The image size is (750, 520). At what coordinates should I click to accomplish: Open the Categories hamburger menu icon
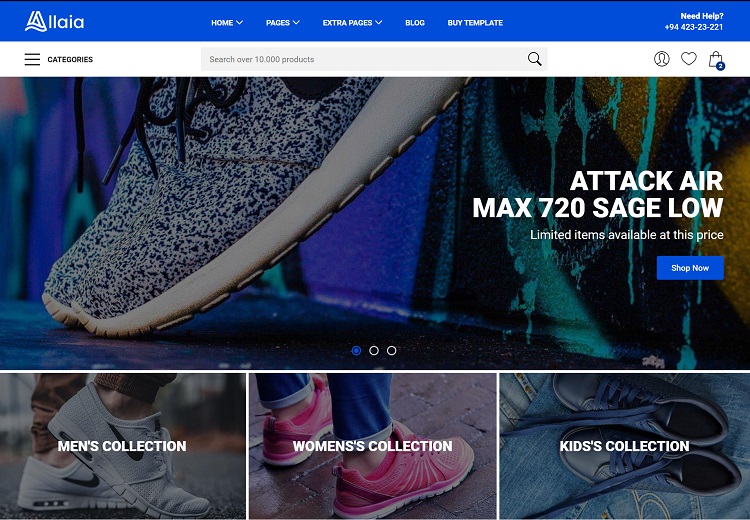tap(32, 59)
